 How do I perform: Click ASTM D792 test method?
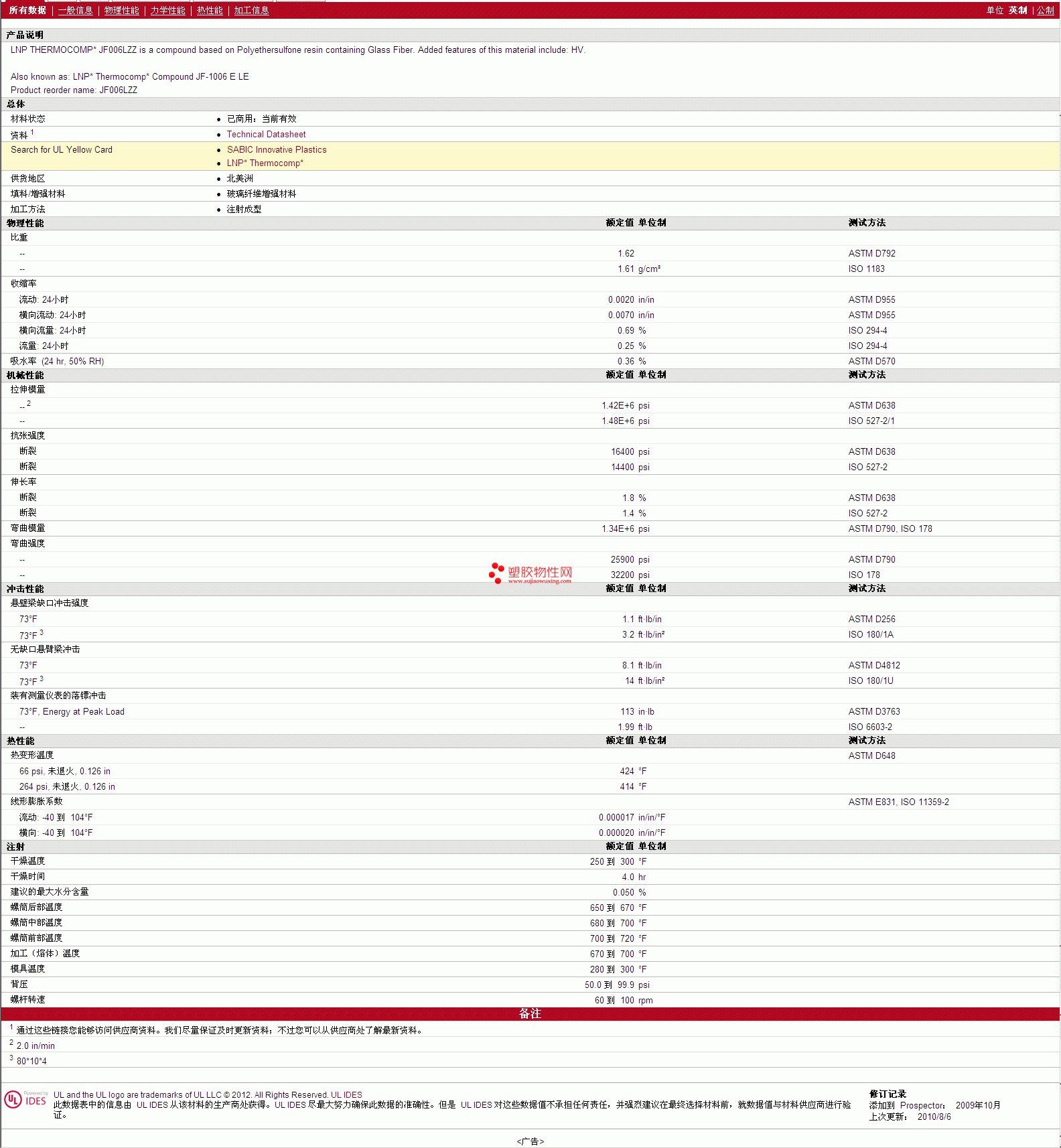coord(871,253)
